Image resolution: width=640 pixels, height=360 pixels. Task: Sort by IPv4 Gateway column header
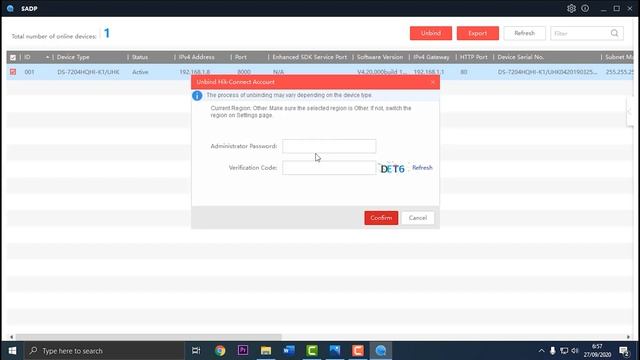click(431, 57)
